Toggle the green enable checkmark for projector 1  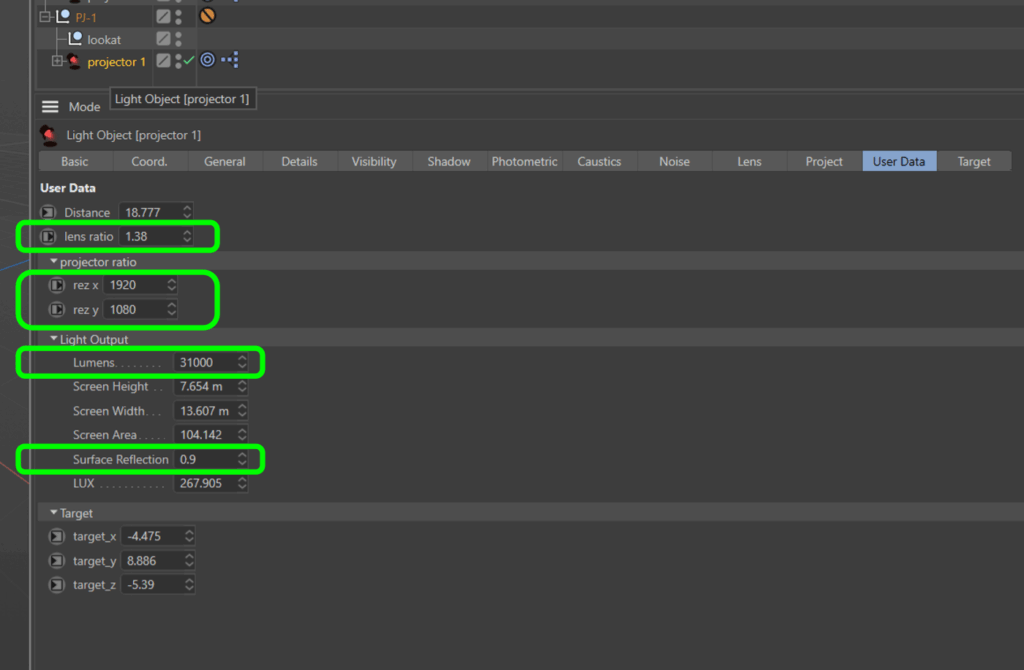coord(189,61)
